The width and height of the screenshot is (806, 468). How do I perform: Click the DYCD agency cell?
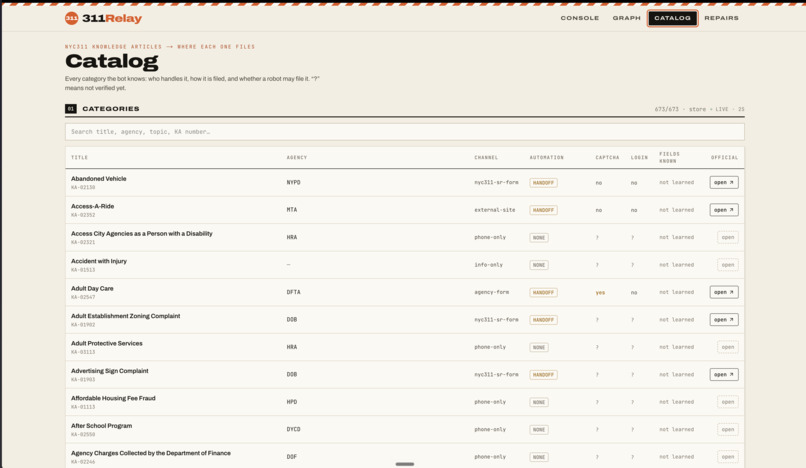294,429
